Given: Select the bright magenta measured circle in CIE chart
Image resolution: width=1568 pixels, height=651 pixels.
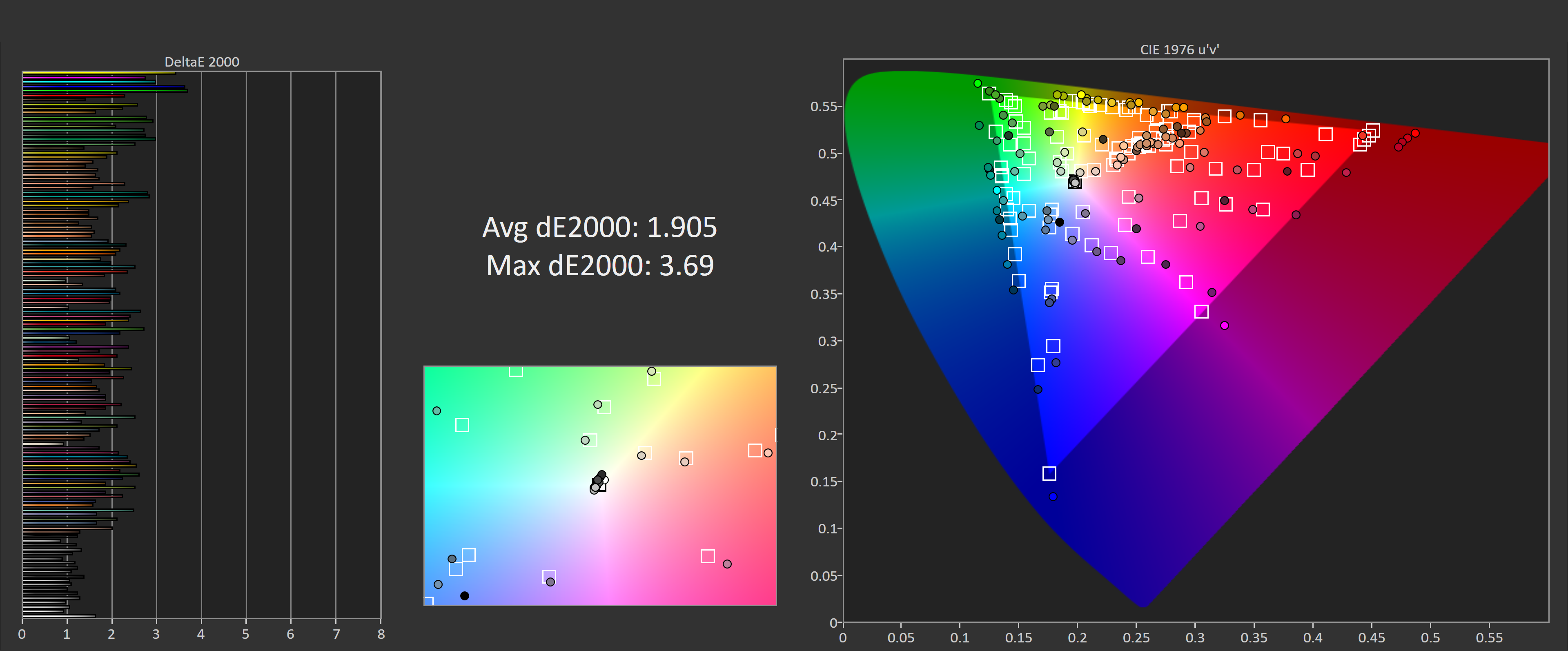Looking at the screenshot, I should point(1224,326).
